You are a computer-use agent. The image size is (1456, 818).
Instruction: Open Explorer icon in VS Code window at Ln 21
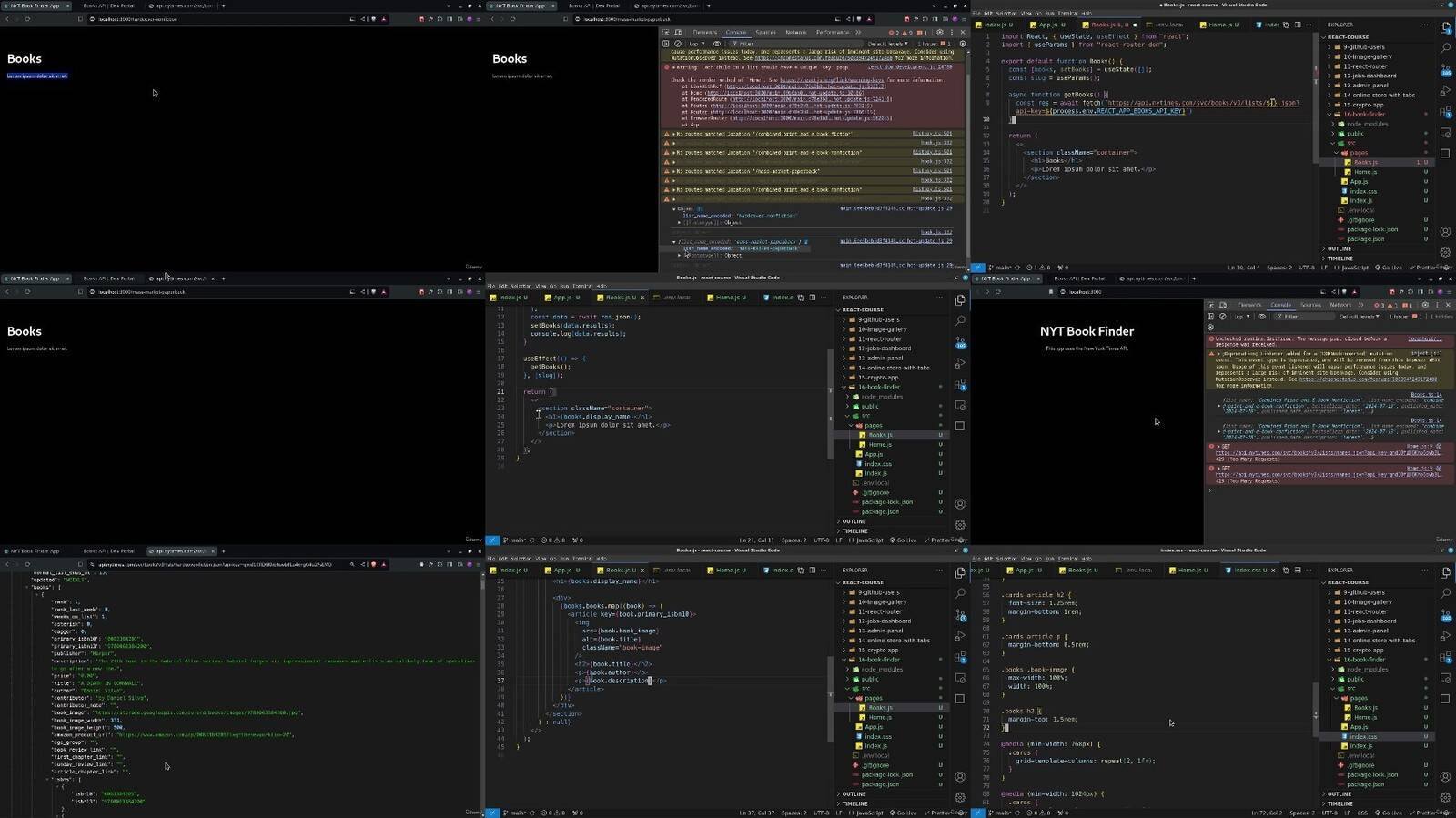click(960, 300)
